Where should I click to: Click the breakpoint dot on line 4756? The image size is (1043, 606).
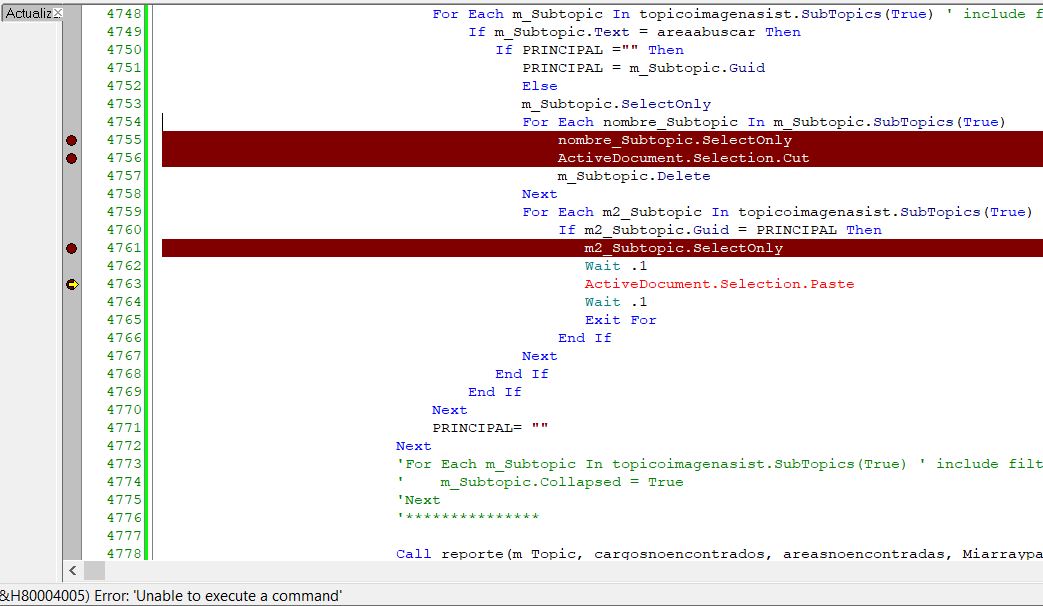[71, 158]
